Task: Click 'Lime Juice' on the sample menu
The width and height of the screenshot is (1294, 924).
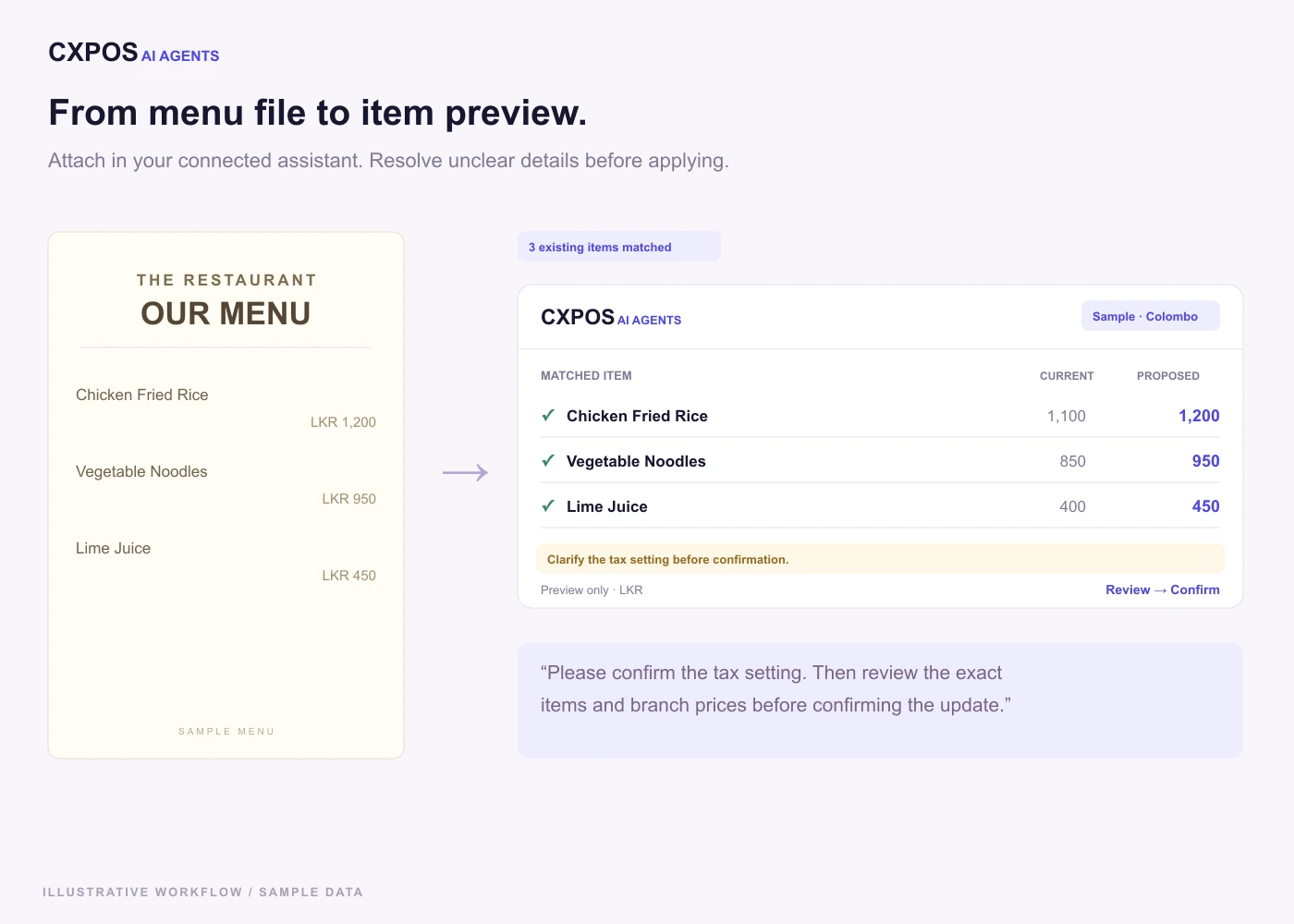Action: tap(113, 548)
